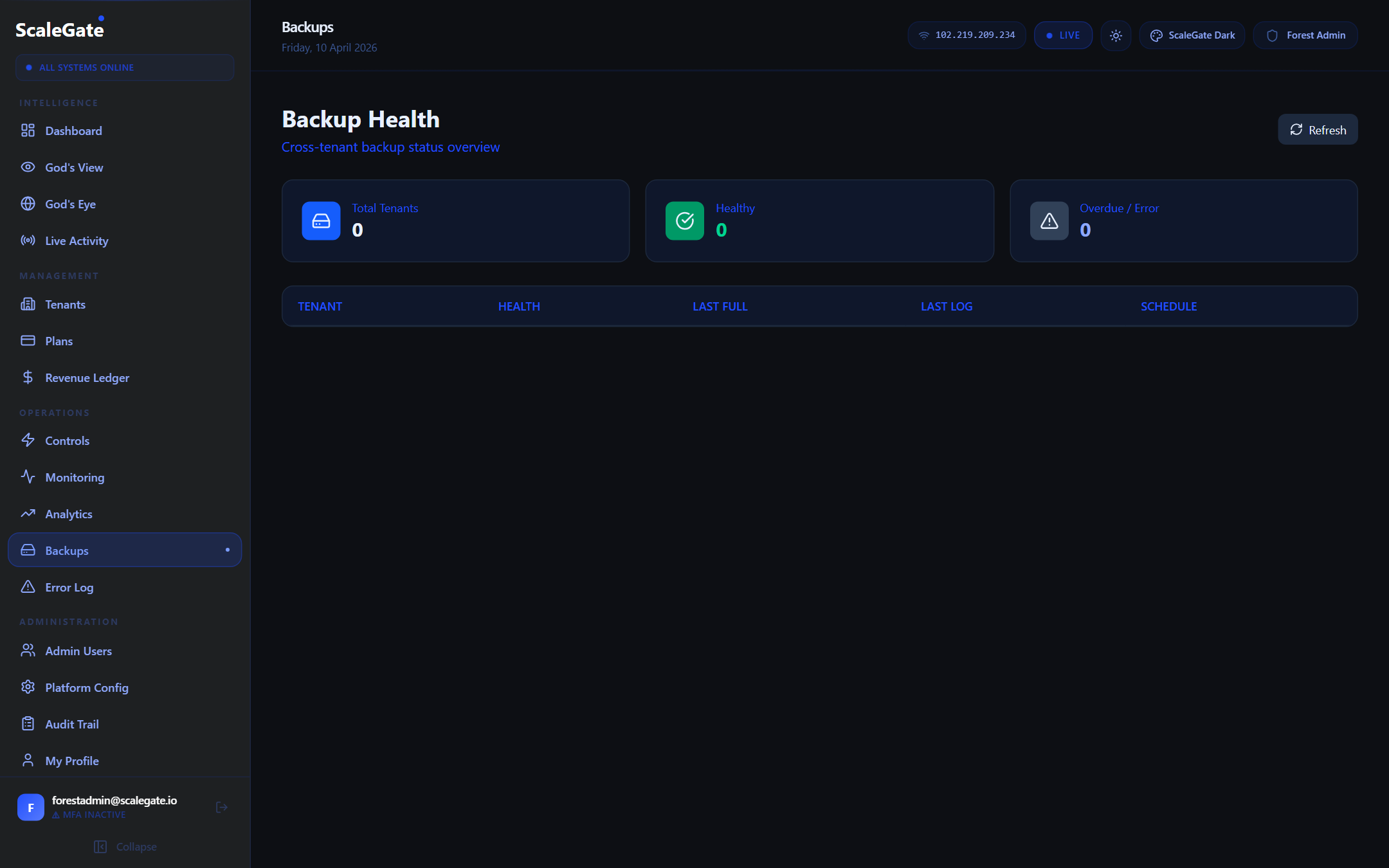Click the logout arrow next to forestadmin@scalegate.io
This screenshot has width=1389, height=868.
click(x=222, y=807)
